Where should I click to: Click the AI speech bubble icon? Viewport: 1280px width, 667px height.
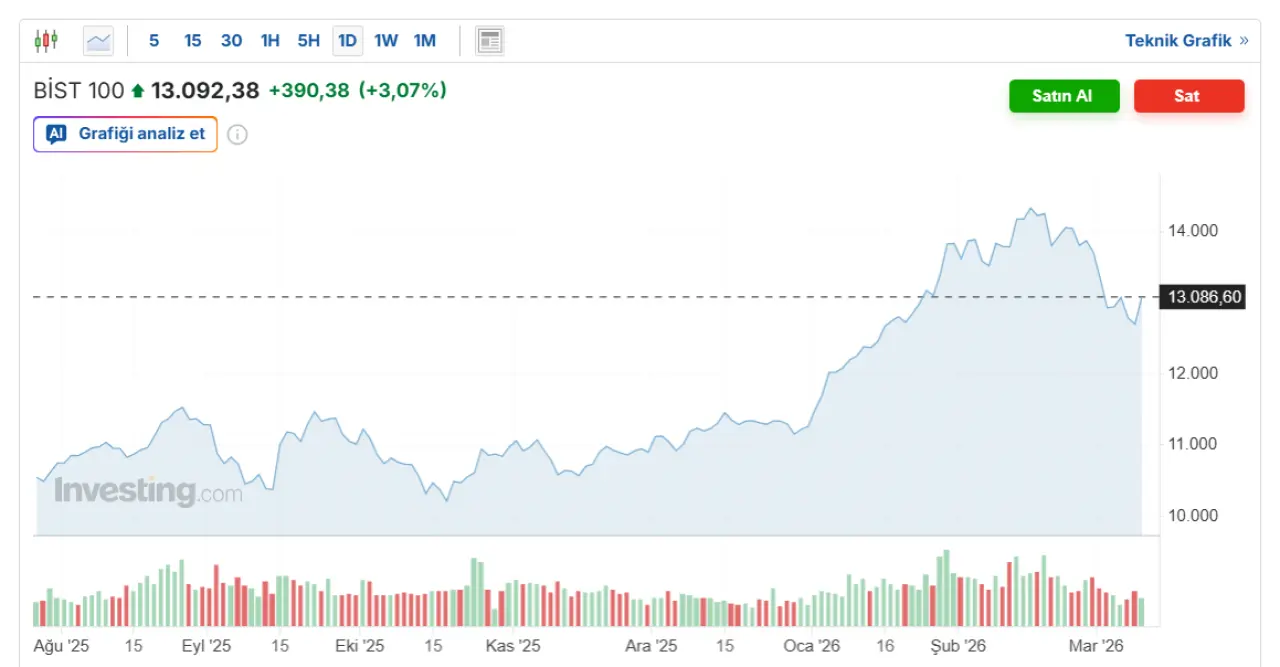coord(57,134)
